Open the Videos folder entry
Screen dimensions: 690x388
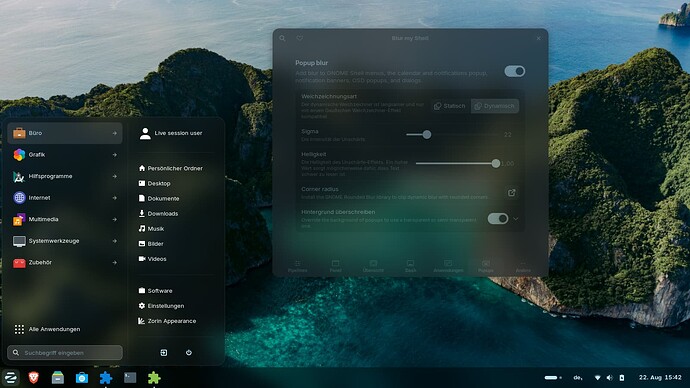[152, 259]
